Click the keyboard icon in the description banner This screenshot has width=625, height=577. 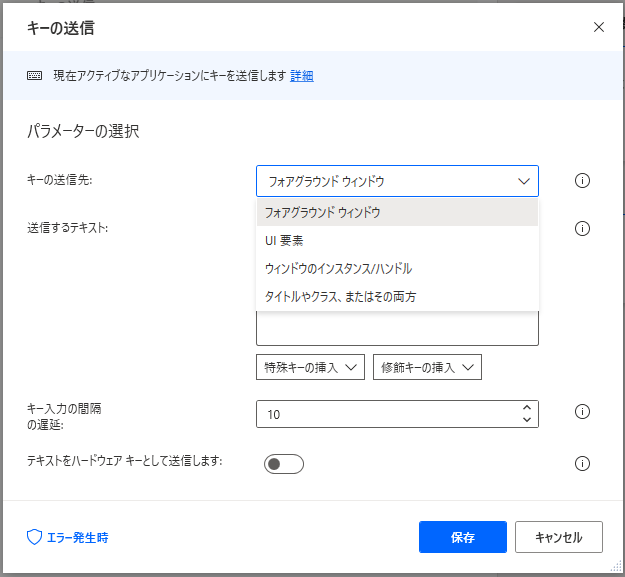pyautogui.click(x=34, y=75)
